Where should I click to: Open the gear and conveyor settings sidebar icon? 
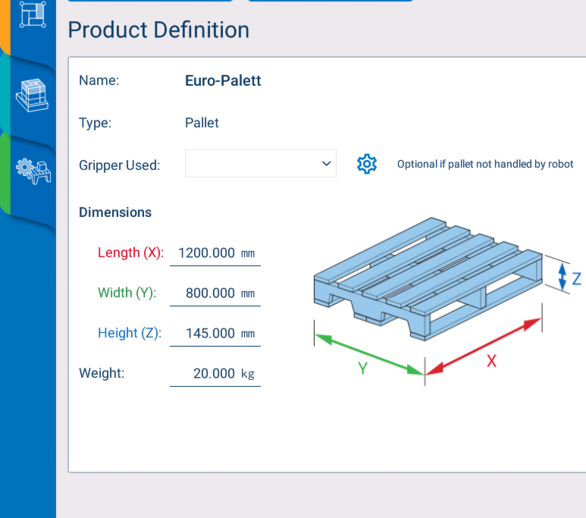click(x=33, y=171)
